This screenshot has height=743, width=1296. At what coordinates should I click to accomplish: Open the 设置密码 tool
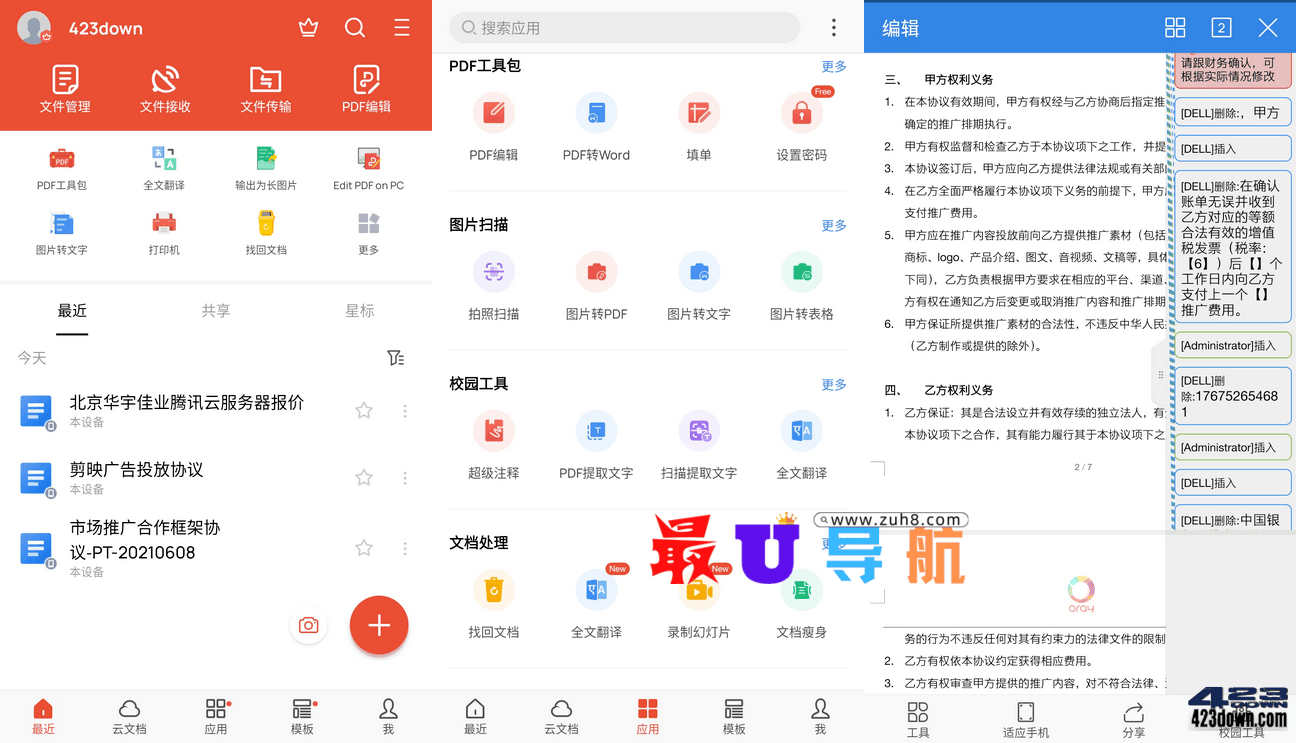[x=801, y=127]
